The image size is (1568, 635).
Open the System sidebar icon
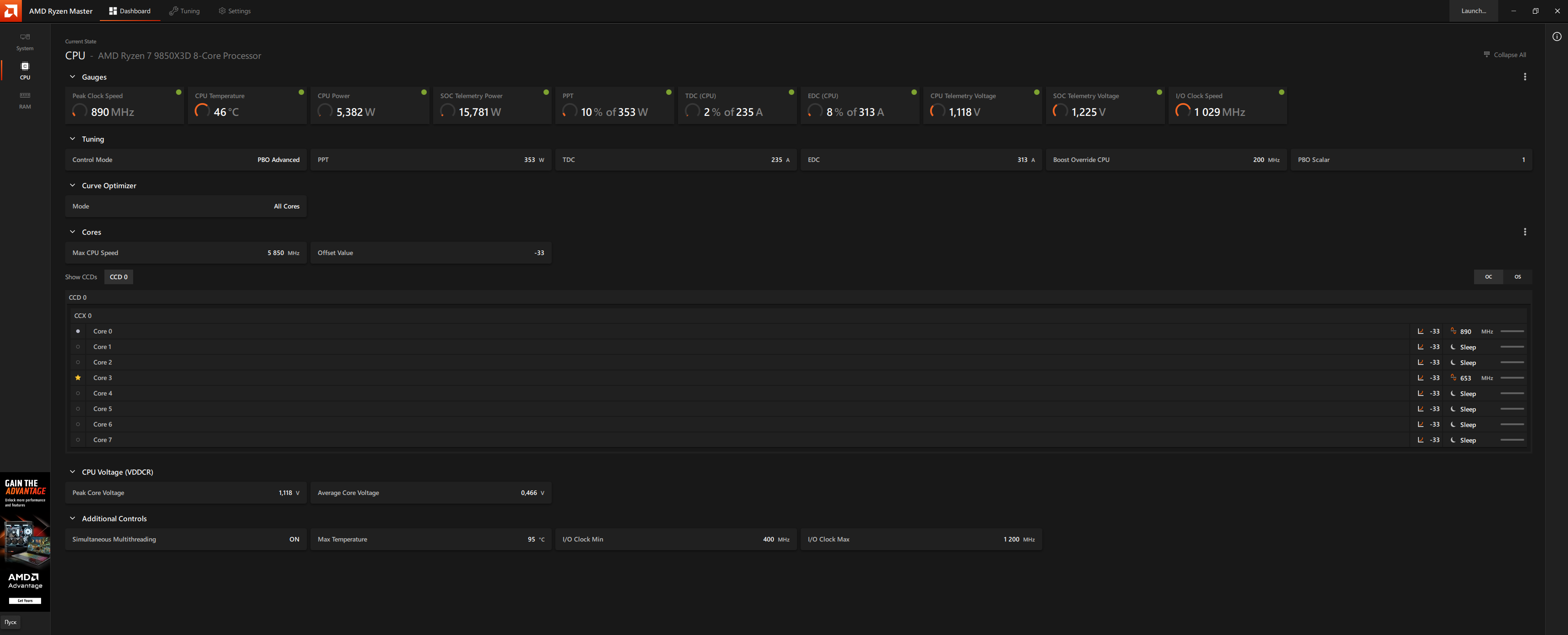[x=25, y=41]
